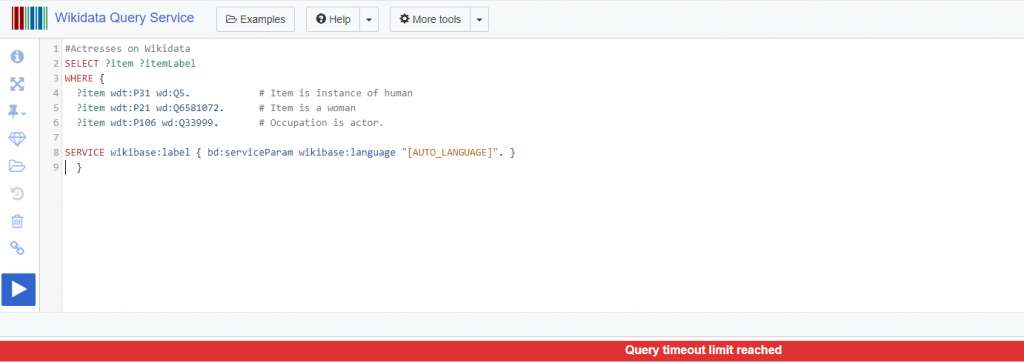
Task: Click the More tools button
Action: pyautogui.click(x=430, y=20)
